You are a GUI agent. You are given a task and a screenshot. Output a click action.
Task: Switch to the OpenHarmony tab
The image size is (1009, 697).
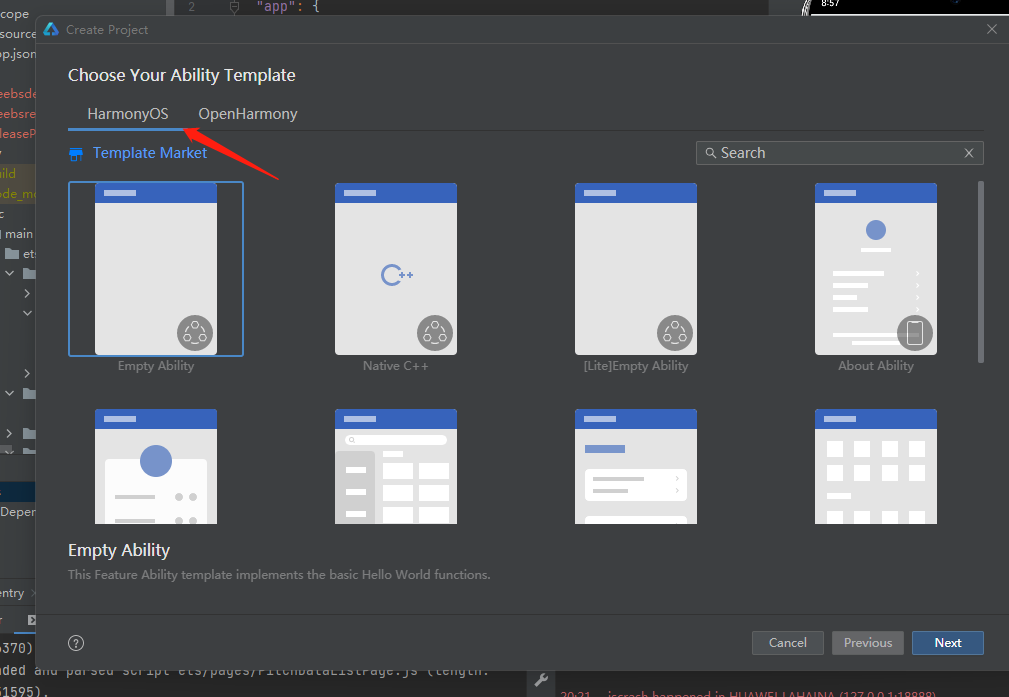coord(248,114)
